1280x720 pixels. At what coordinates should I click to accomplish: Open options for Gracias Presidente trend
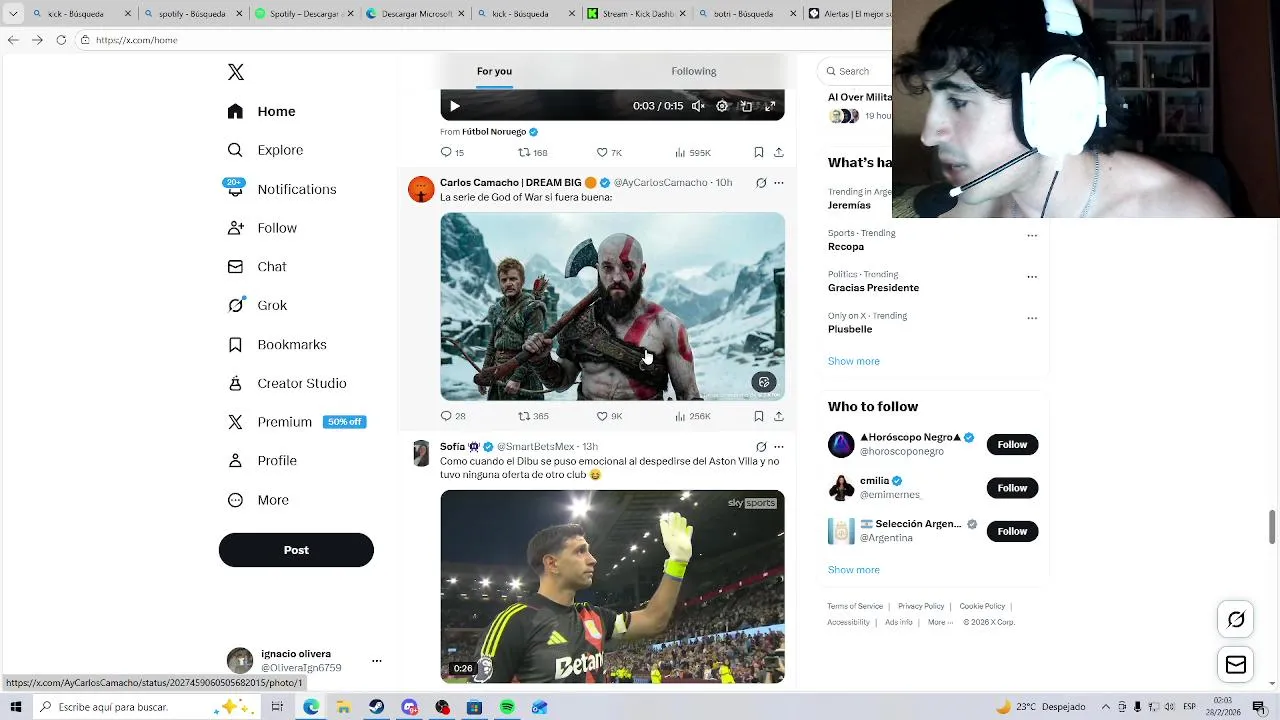point(1032,277)
